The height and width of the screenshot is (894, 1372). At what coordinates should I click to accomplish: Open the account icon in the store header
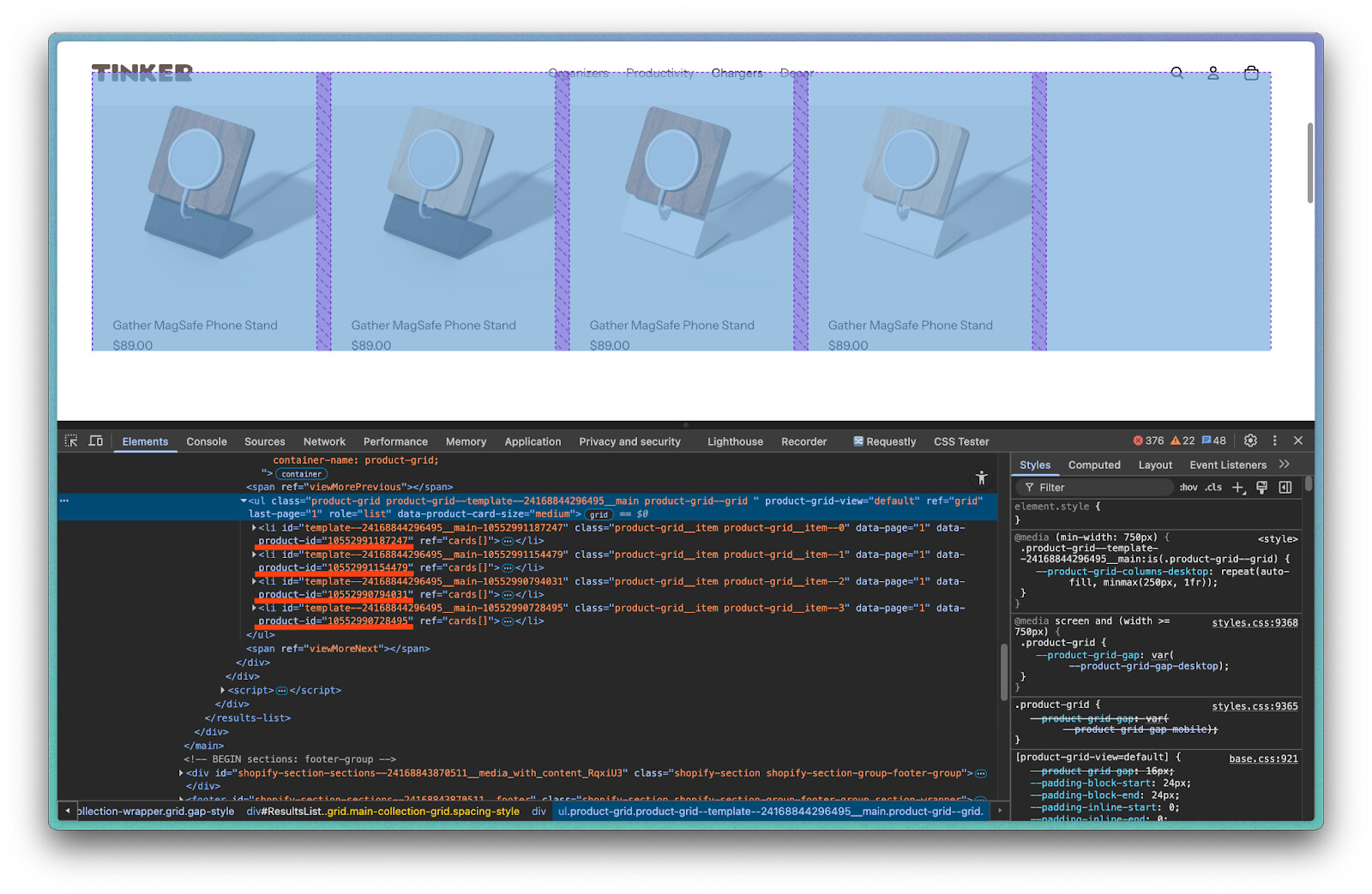coord(1213,73)
